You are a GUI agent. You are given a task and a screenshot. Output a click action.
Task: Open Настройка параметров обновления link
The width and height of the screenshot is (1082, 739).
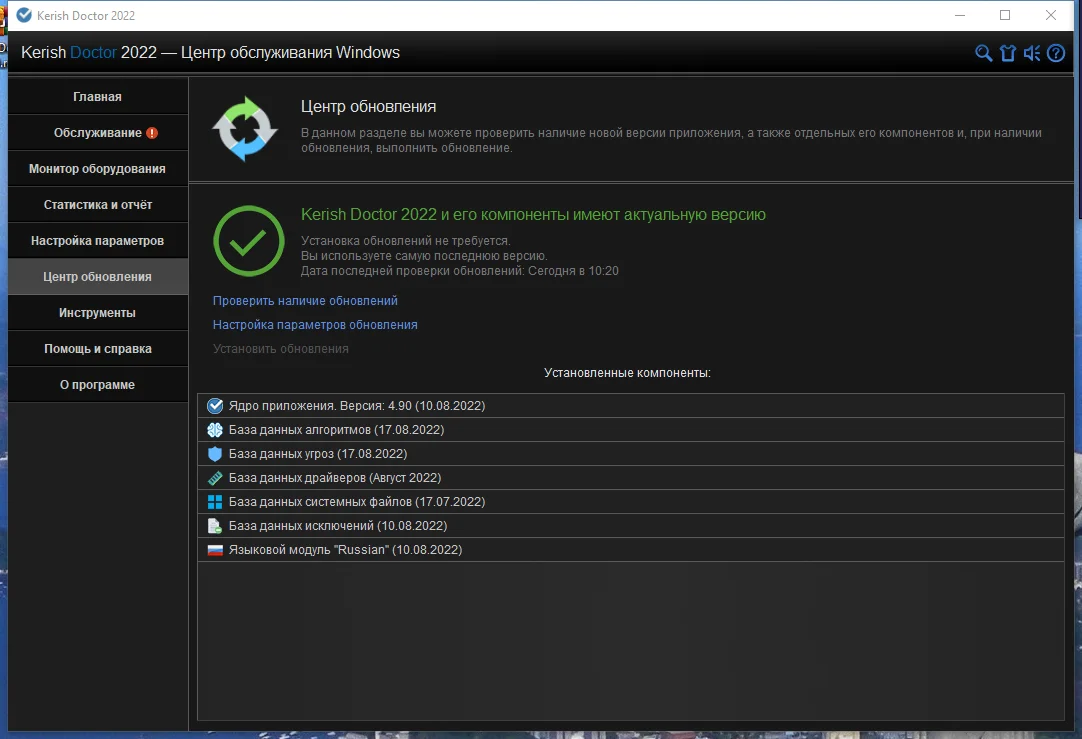click(315, 325)
